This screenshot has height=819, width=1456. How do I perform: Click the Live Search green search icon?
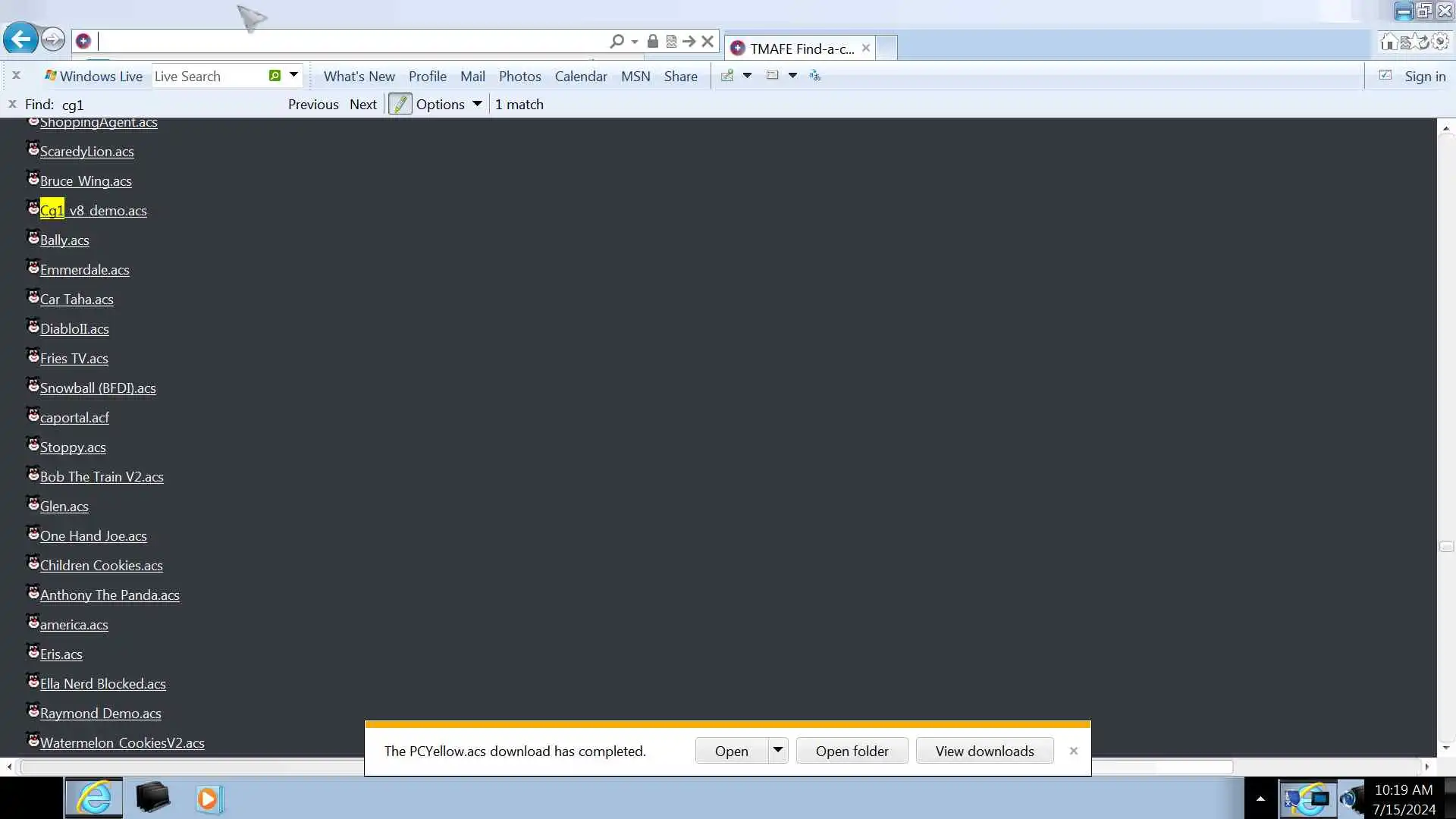(275, 75)
